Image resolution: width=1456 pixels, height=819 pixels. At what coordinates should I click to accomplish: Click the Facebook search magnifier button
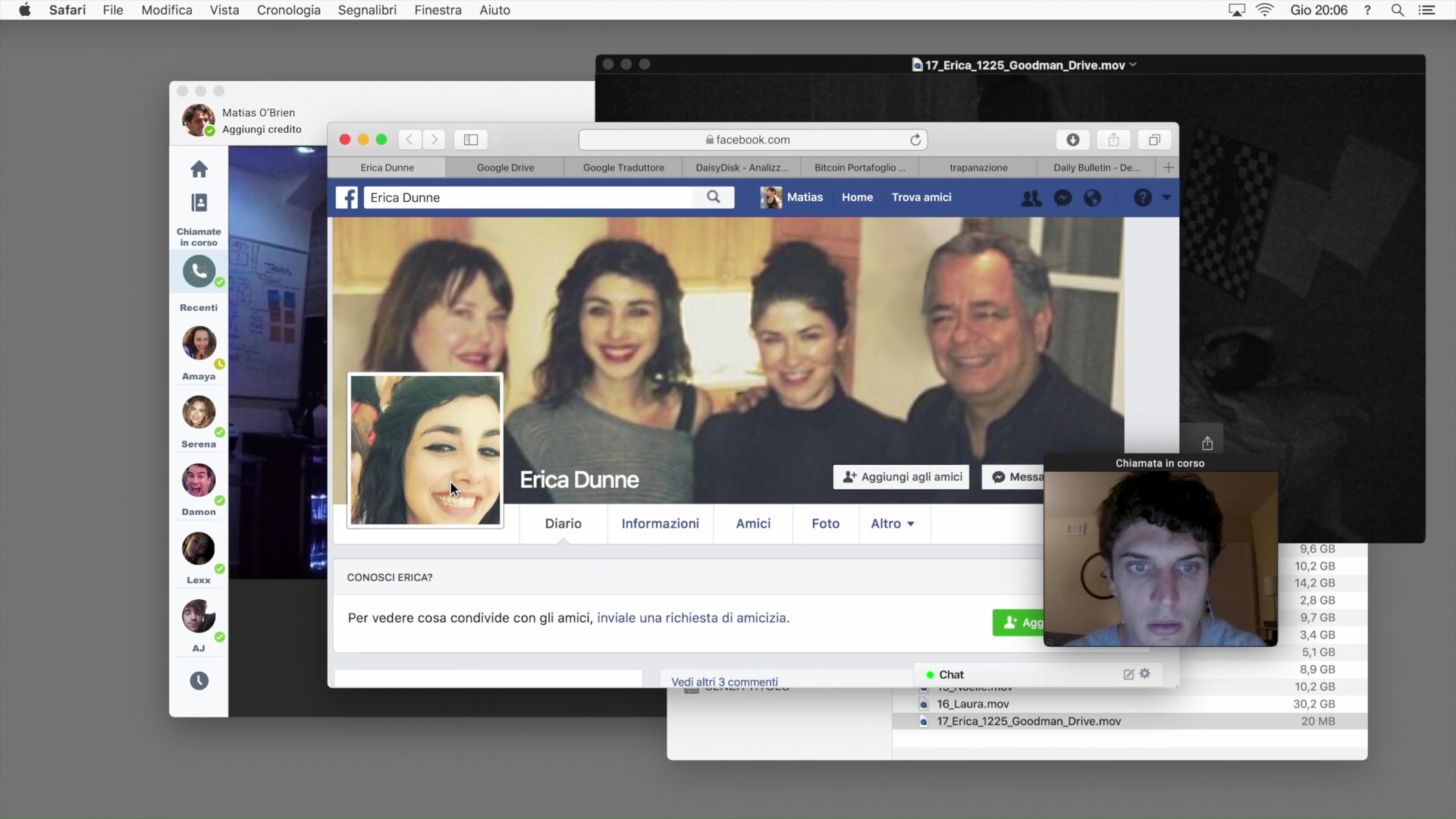pyautogui.click(x=714, y=197)
